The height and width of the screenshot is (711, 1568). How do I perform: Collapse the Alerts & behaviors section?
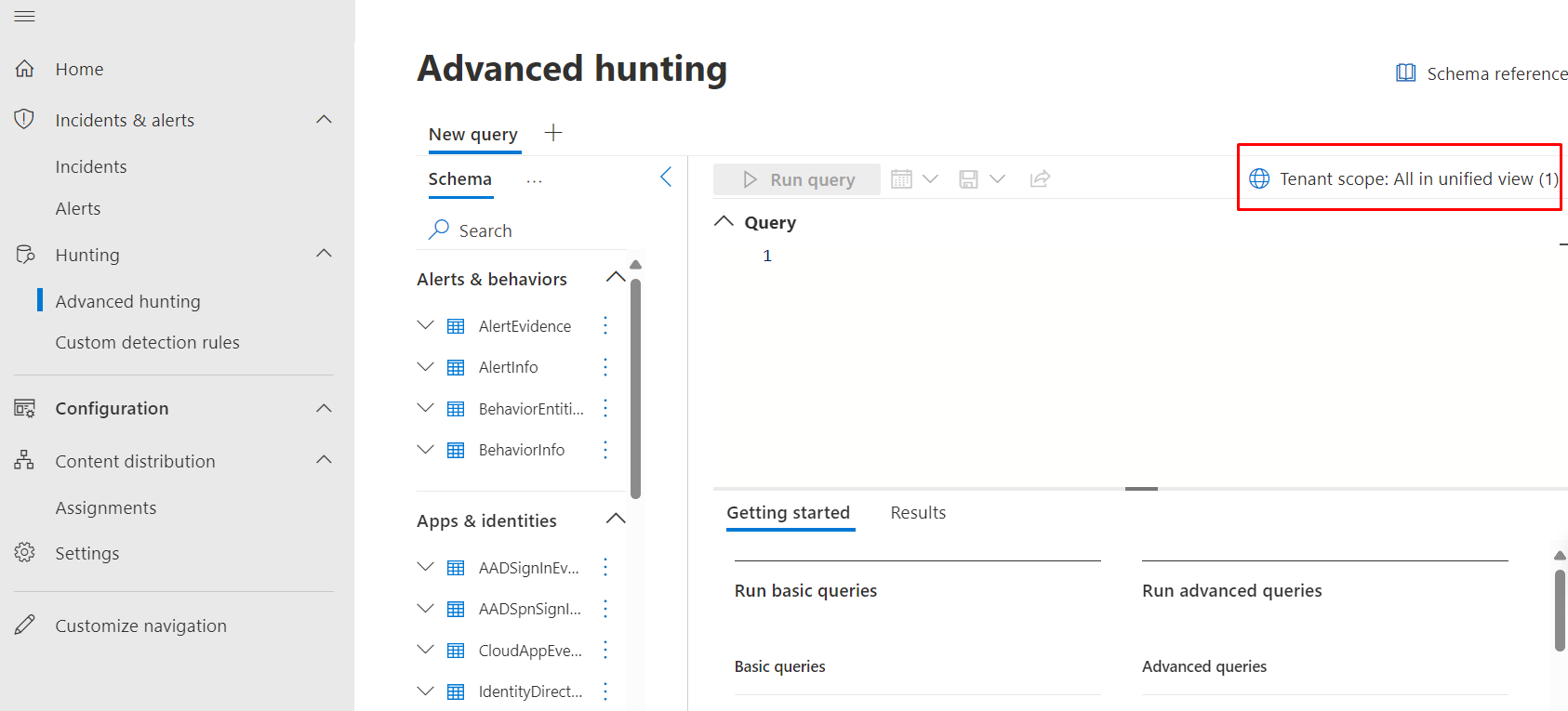point(616,278)
